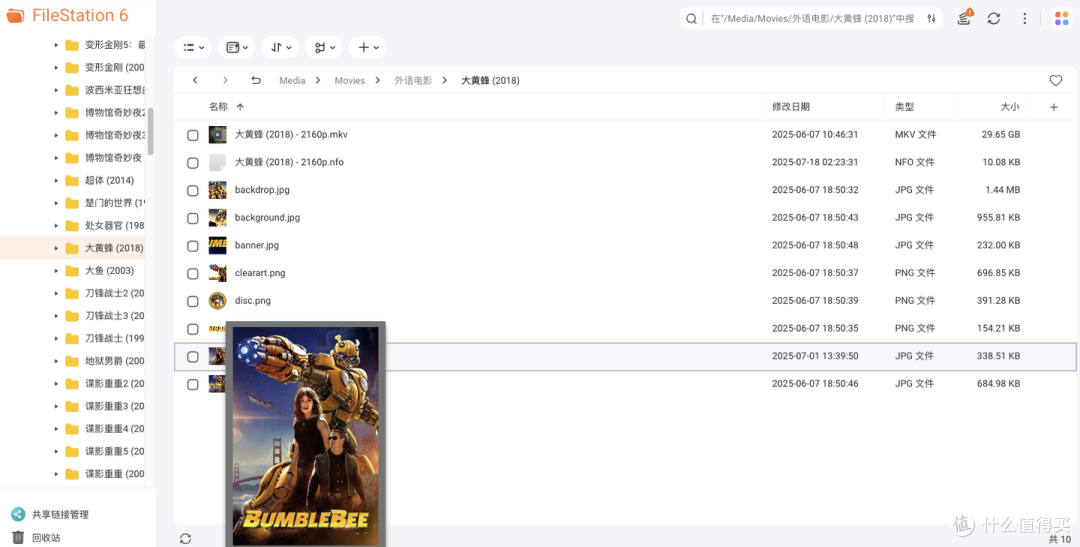Open 共享链接管理 link

click(x=61, y=515)
